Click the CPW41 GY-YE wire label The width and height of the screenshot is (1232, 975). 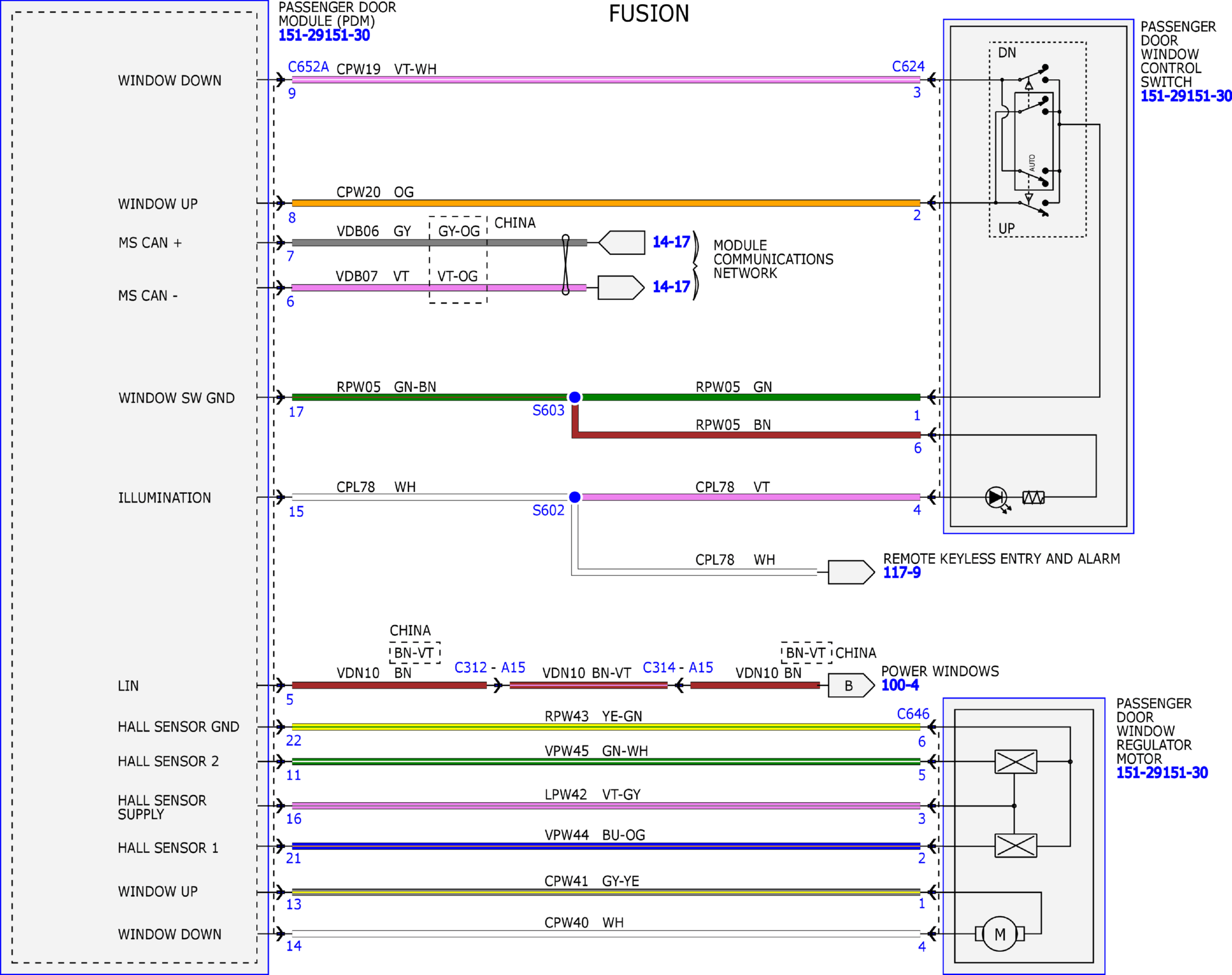pos(592,881)
